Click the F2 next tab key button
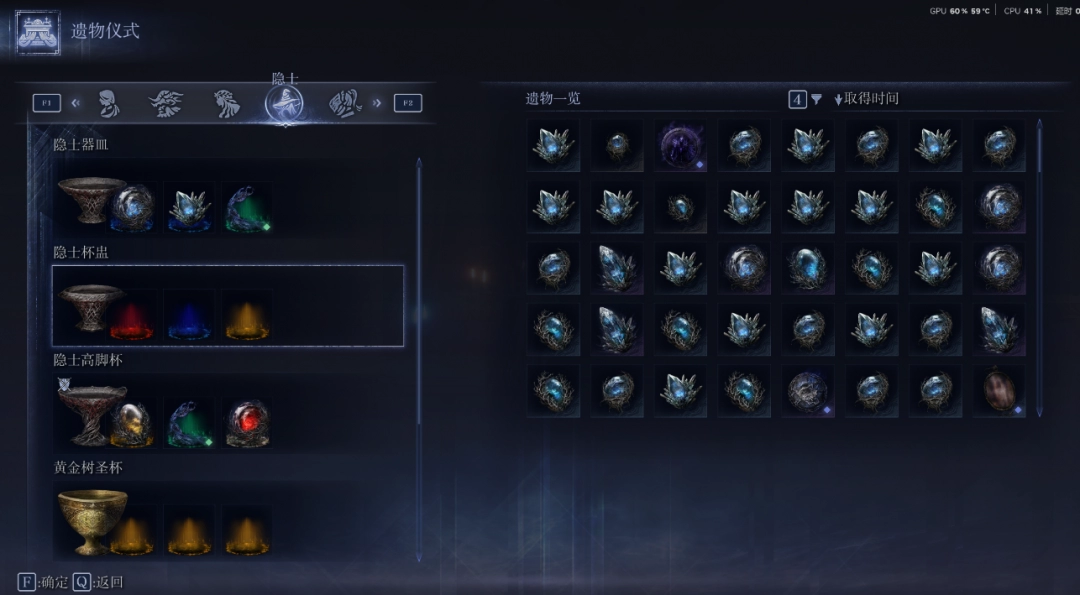 408,103
